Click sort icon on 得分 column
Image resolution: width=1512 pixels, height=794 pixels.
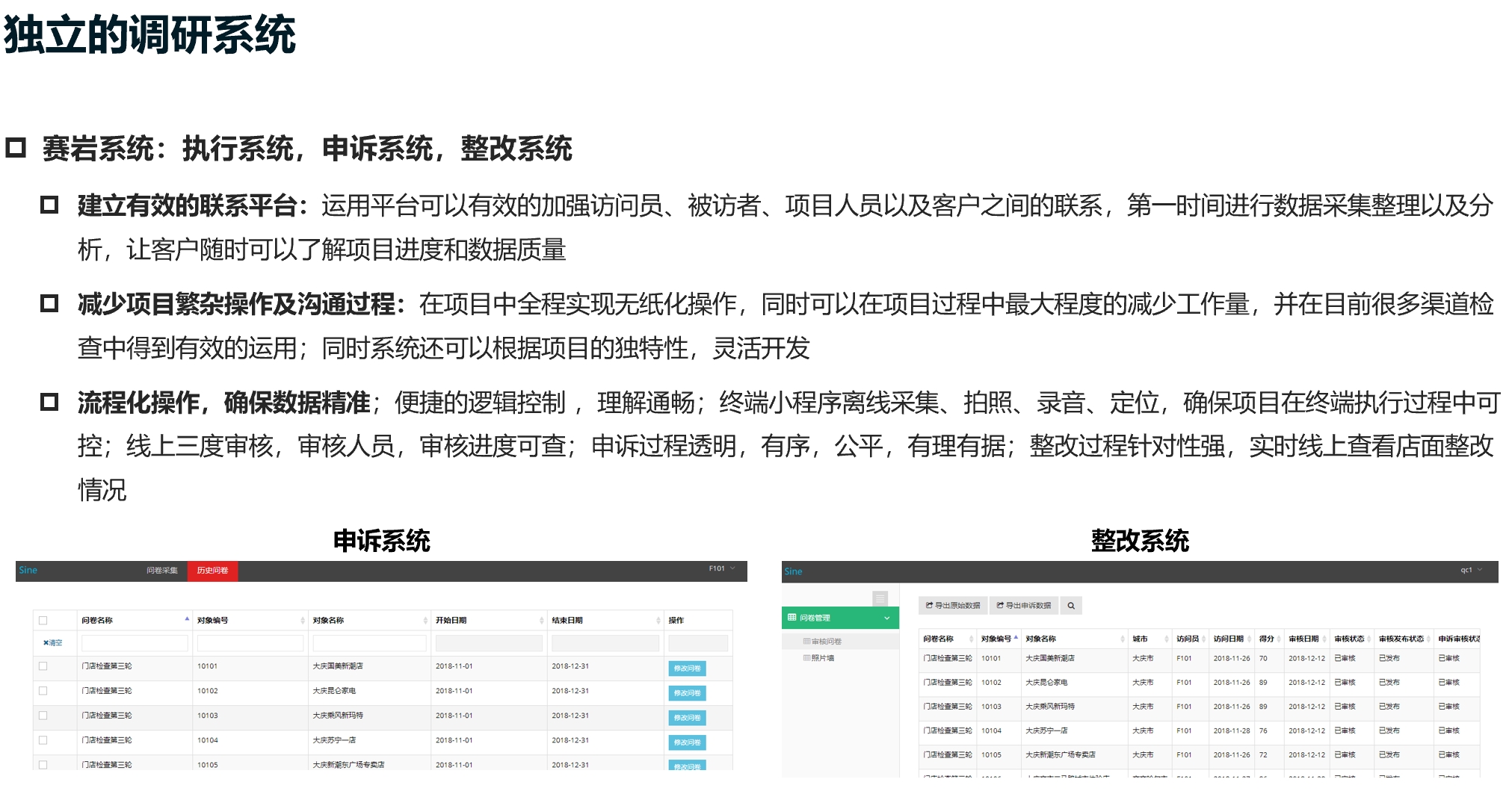click(1279, 639)
